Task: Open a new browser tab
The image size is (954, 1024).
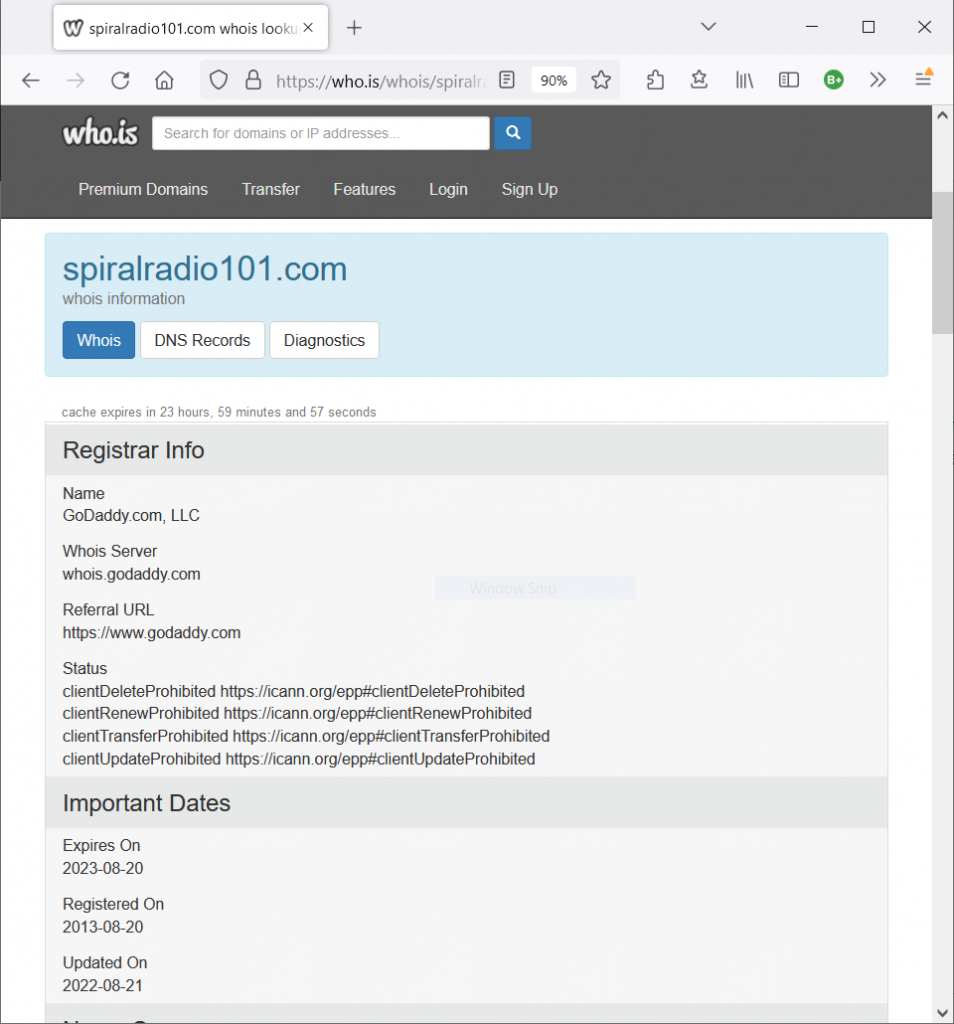Action: (x=354, y=27)
